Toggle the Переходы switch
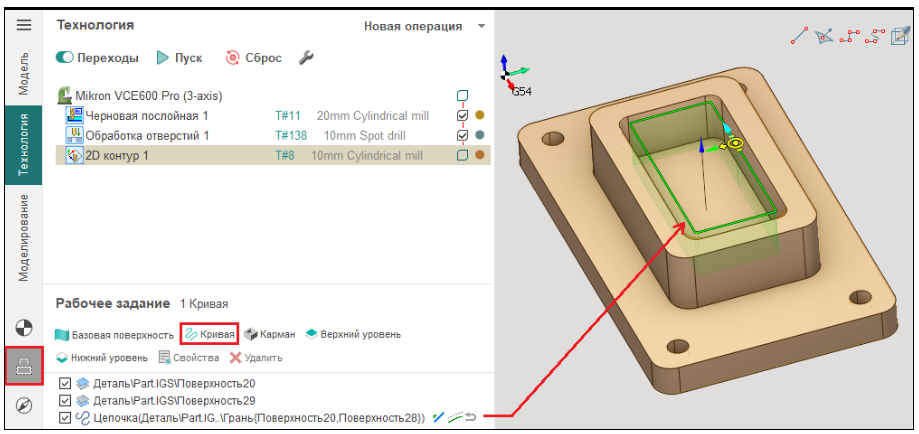This screenshot has height=434, width=919. 65,58
